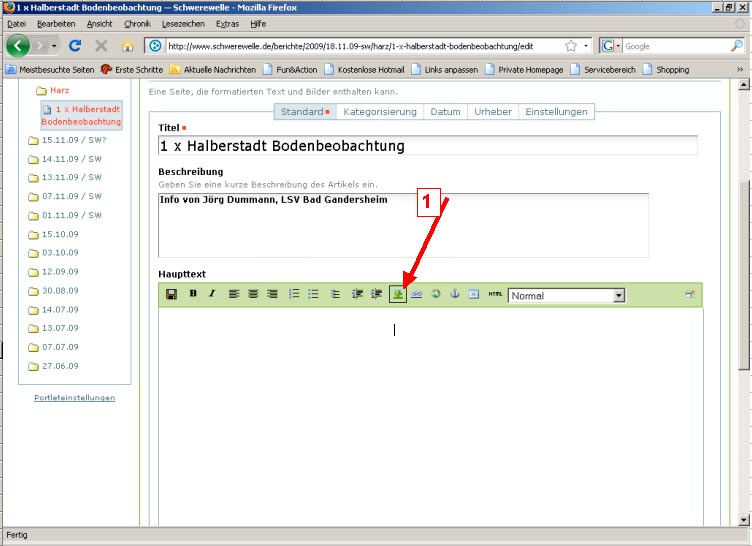Open the Einstellungen tab
The height and width of the screenshot is (546, 752).
click(x=557, y=112)
